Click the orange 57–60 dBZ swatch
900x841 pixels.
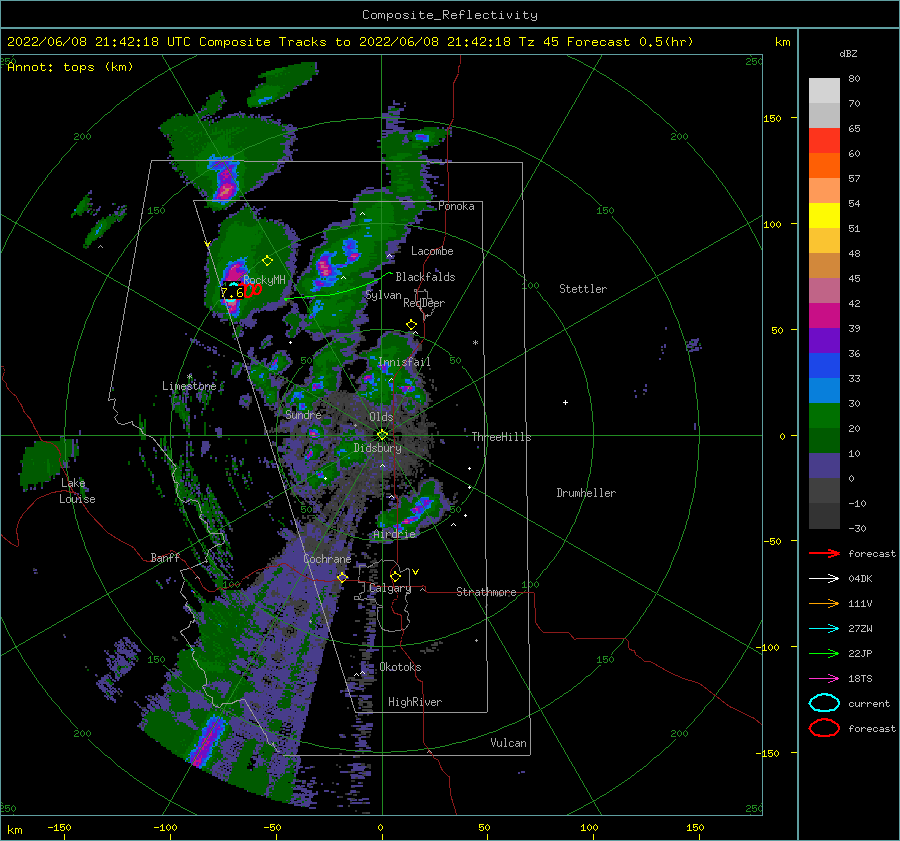(x=824, y=166)
